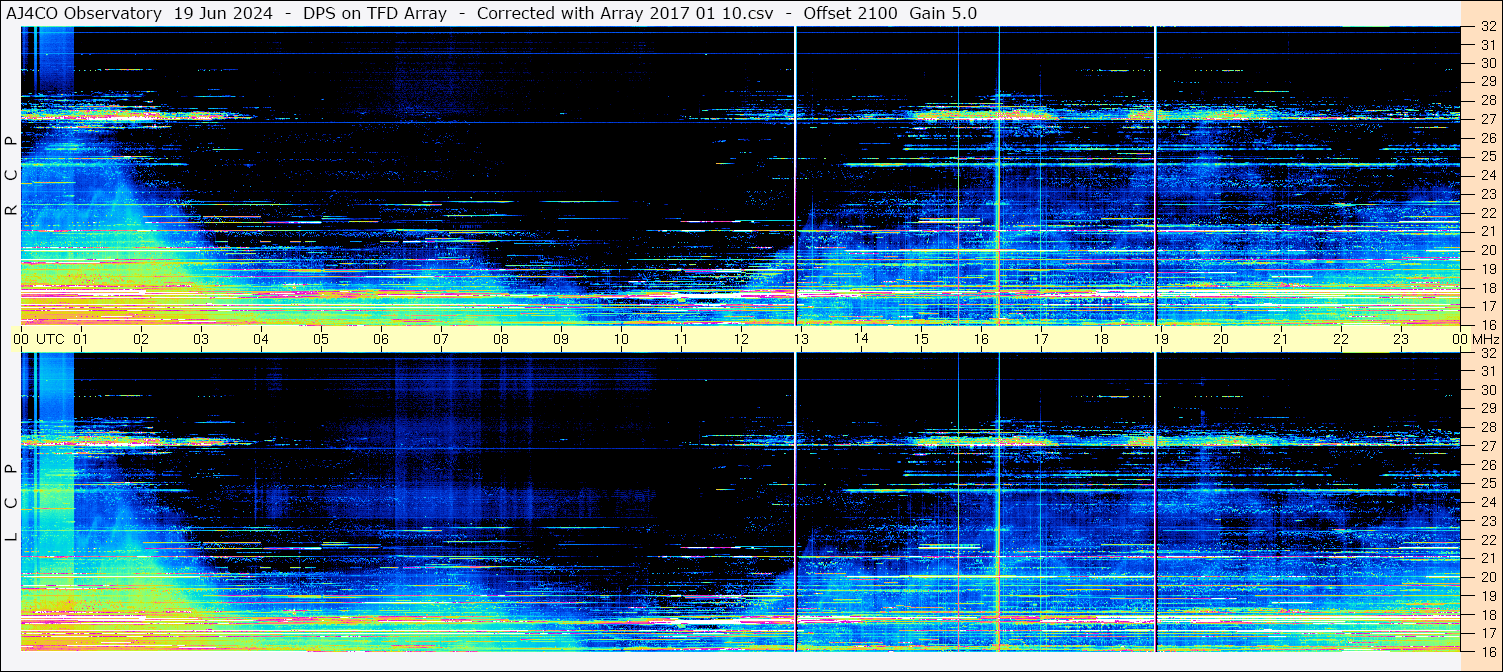Select the 18 MHz label in lower LCP scale
Viewport: 1503px width, 672px height.
1487,615
